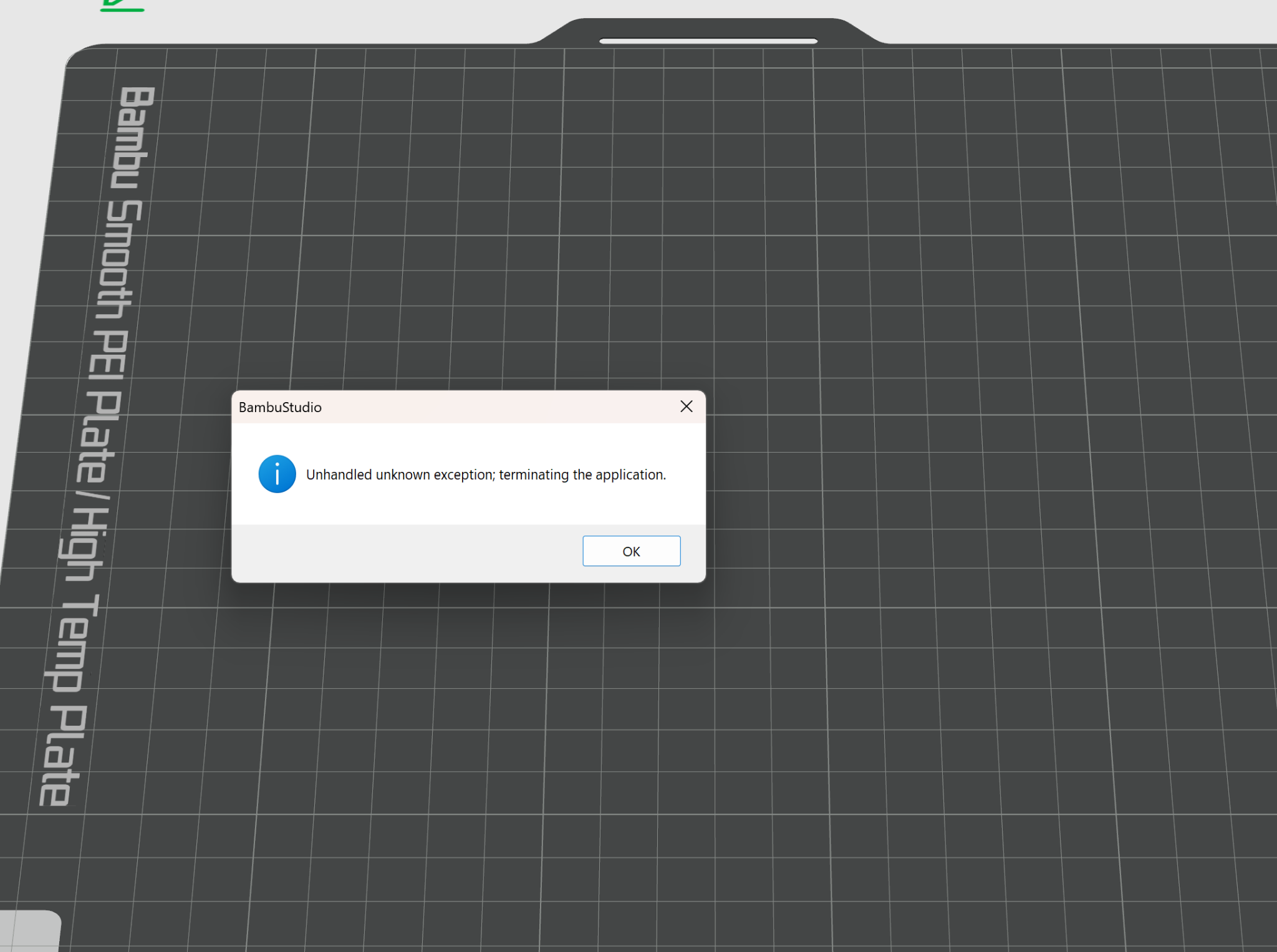Close the BambuStudio exception dialog
The width and height of the screenshot is (1277, 952).
pyautogui.click(x=687, y=406)
